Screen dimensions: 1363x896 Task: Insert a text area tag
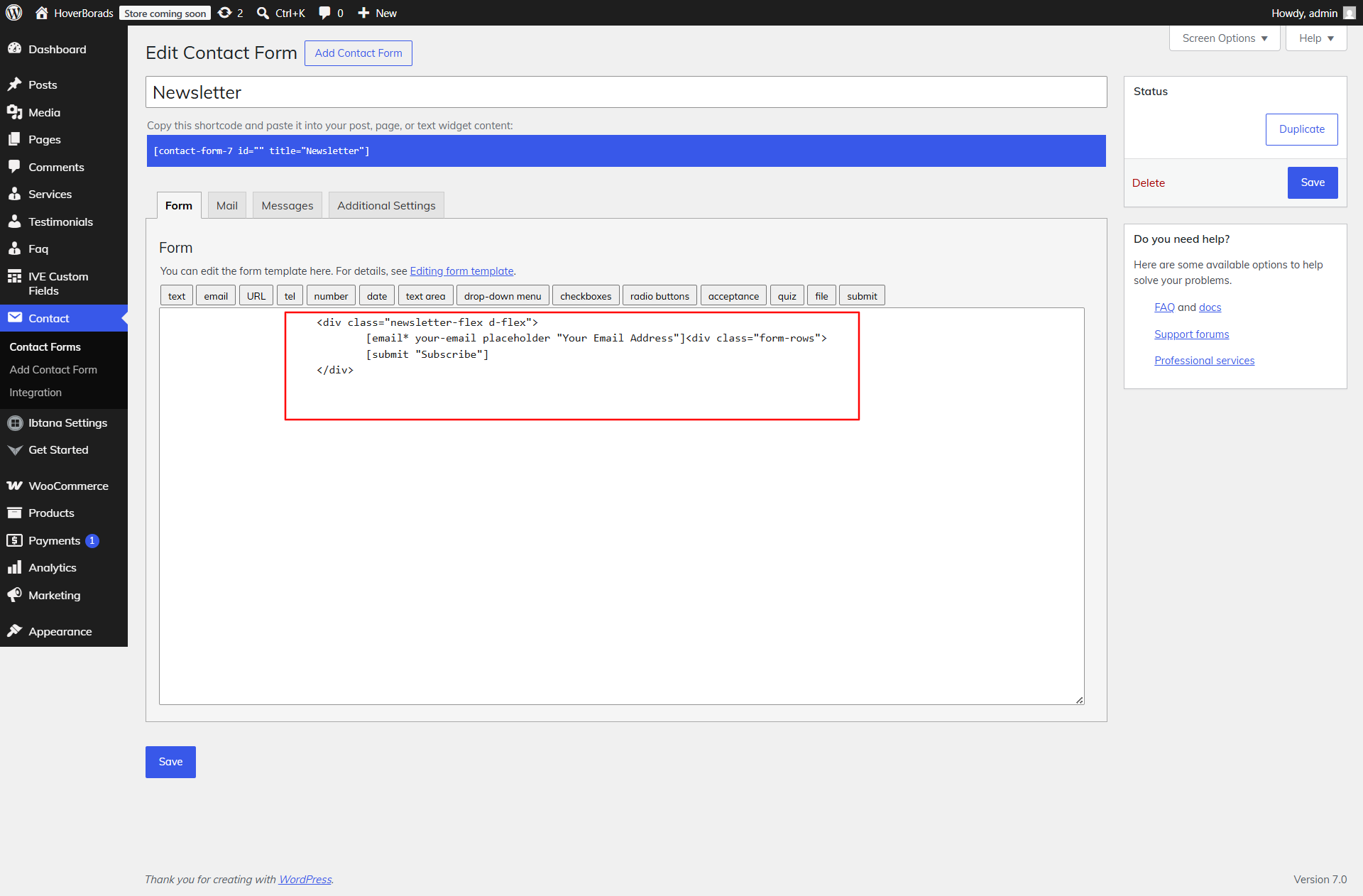(x=425, y=296)
